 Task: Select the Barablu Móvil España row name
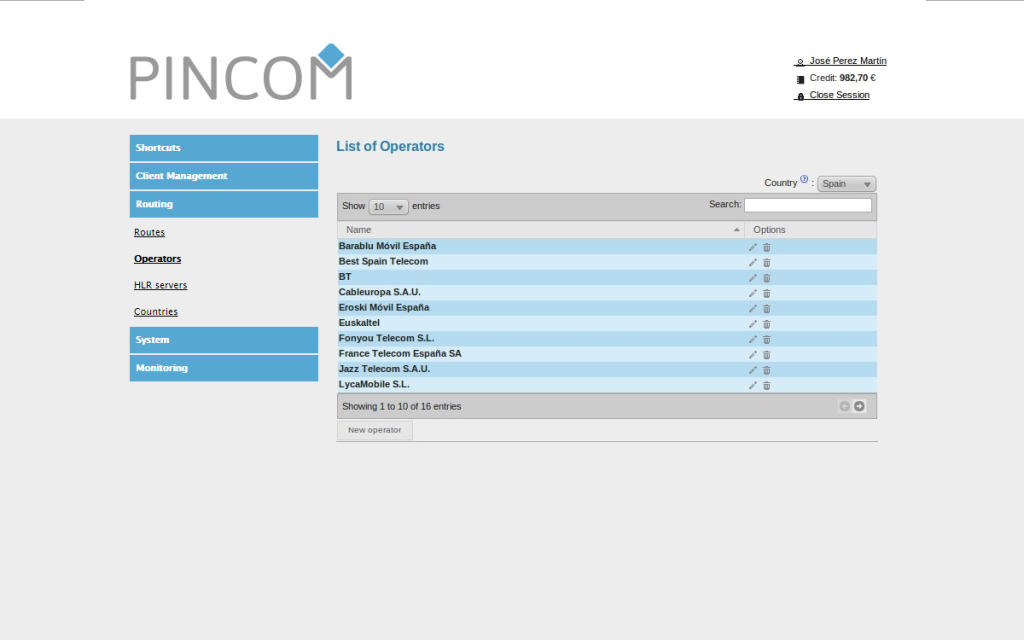[x=387, y=246]
